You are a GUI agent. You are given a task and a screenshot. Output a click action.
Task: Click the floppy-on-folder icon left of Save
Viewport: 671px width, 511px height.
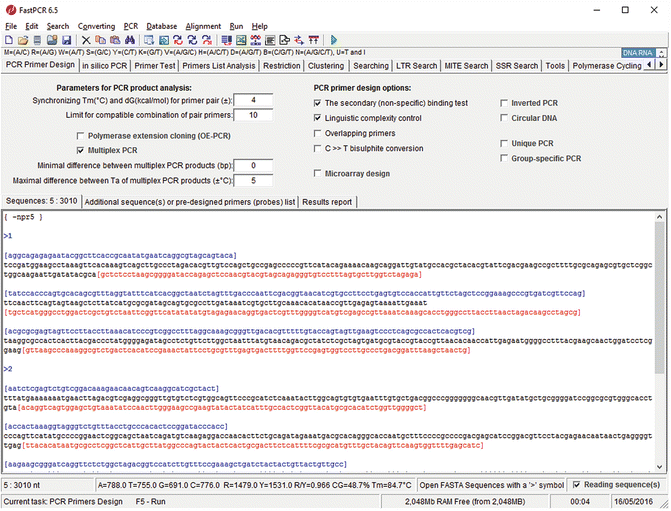(52, 40)
